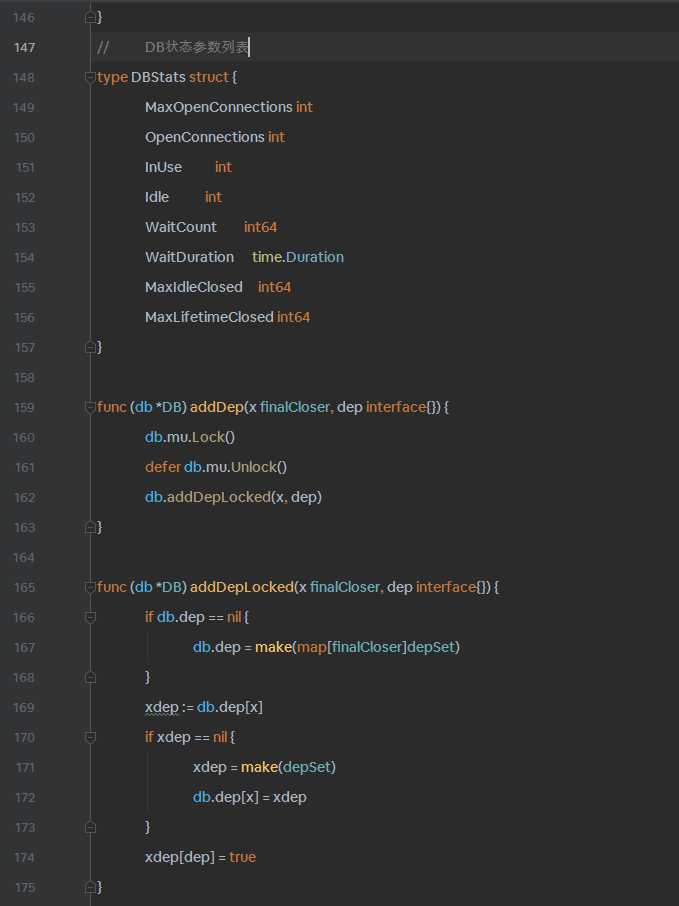Click line number 159 in gutter

coord(24,407)
